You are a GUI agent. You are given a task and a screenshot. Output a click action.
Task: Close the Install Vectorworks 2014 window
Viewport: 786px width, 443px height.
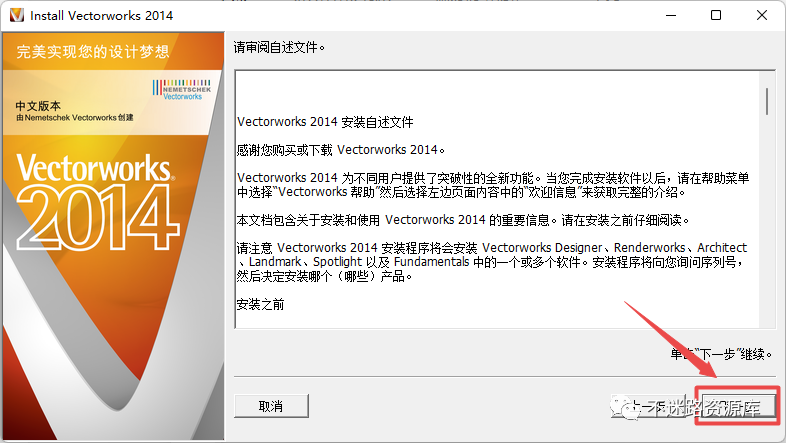click(762, 16)
